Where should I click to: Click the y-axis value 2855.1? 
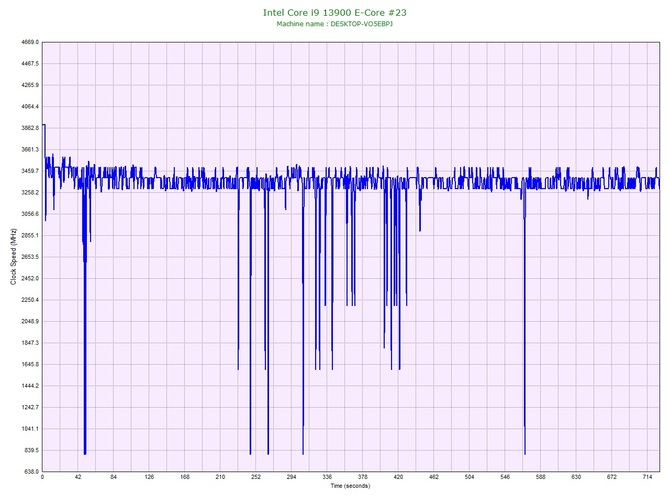(x=30, y=235)
